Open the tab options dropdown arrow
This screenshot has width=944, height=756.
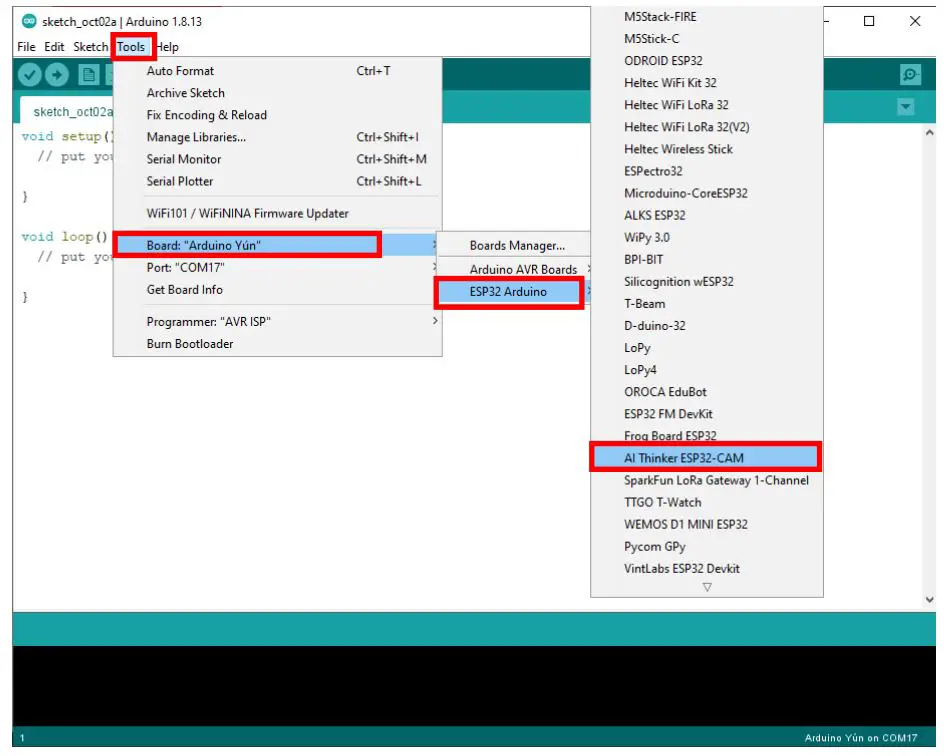pyautogui.click(x=905, y=107)
